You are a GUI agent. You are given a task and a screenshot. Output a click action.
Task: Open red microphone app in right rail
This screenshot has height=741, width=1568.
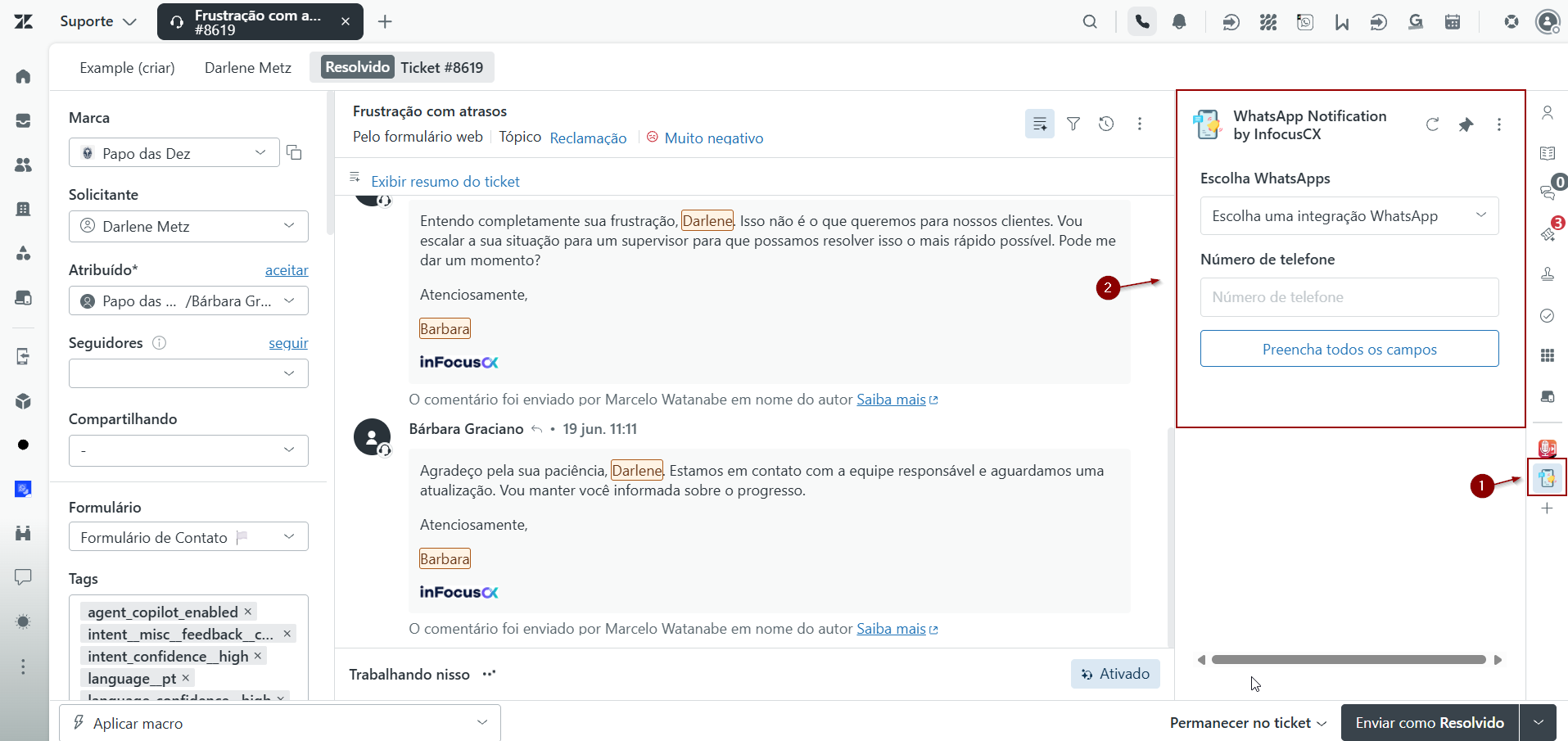pos(1548,448)
